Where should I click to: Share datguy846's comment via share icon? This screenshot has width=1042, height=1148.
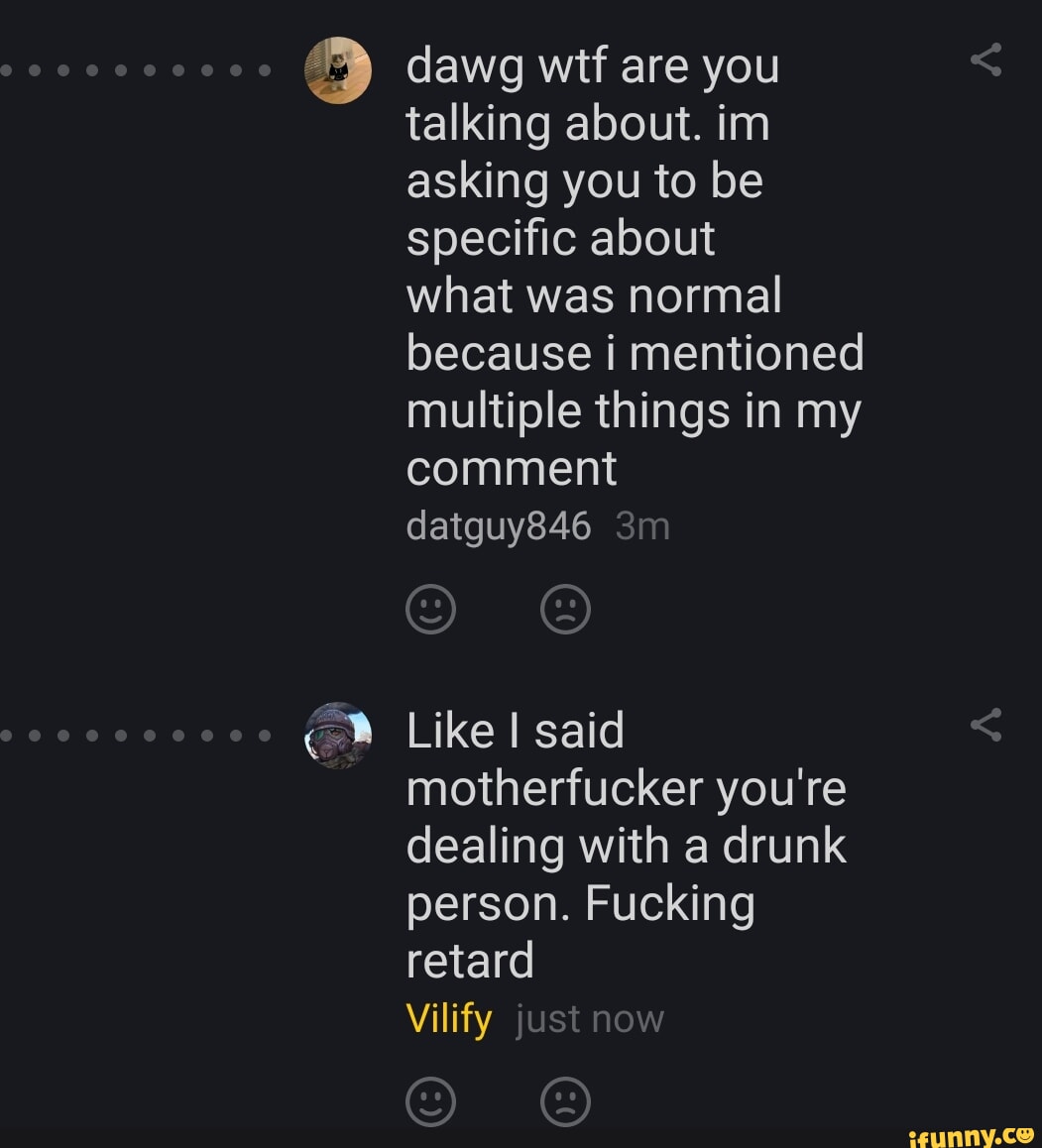985,62
